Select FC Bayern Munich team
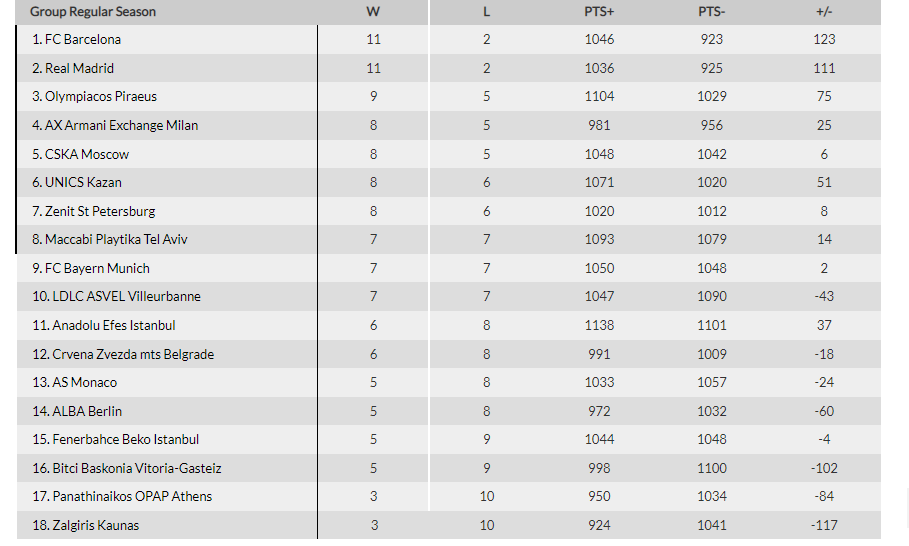This screenshot has height=546, width=909. point(97,268)
